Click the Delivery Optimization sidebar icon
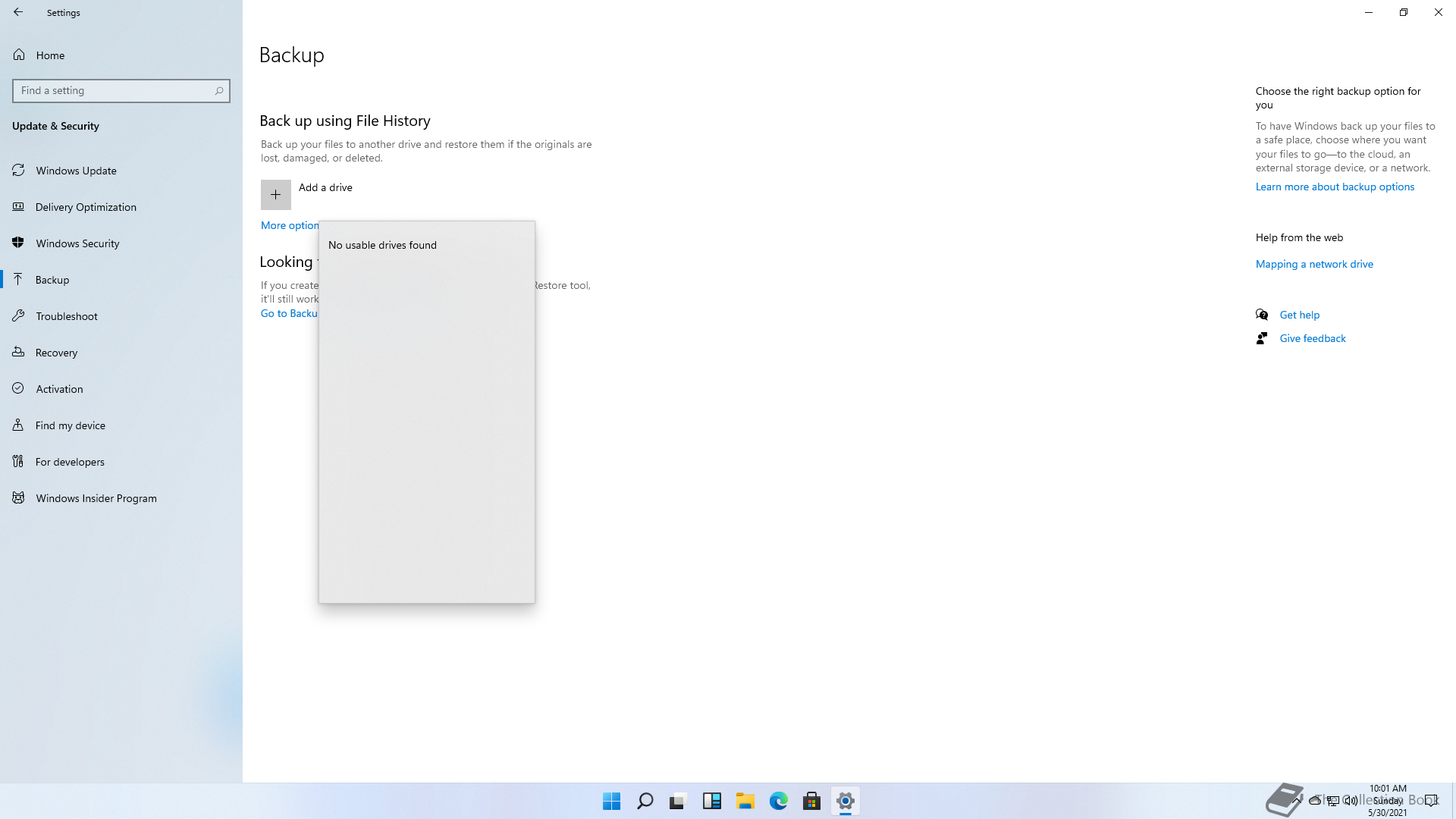Screen dimensions: 1456x819 [x=18, y=206]
